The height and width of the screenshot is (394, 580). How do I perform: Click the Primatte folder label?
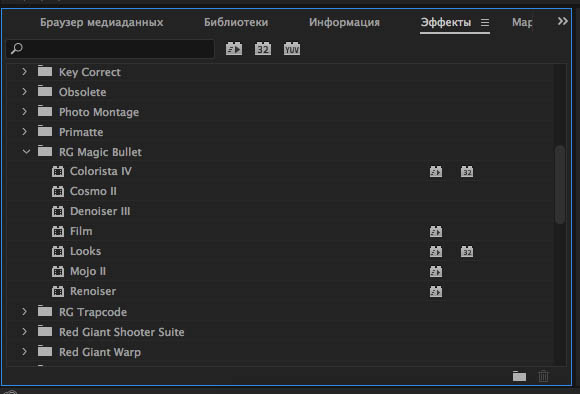coord(81,132)
